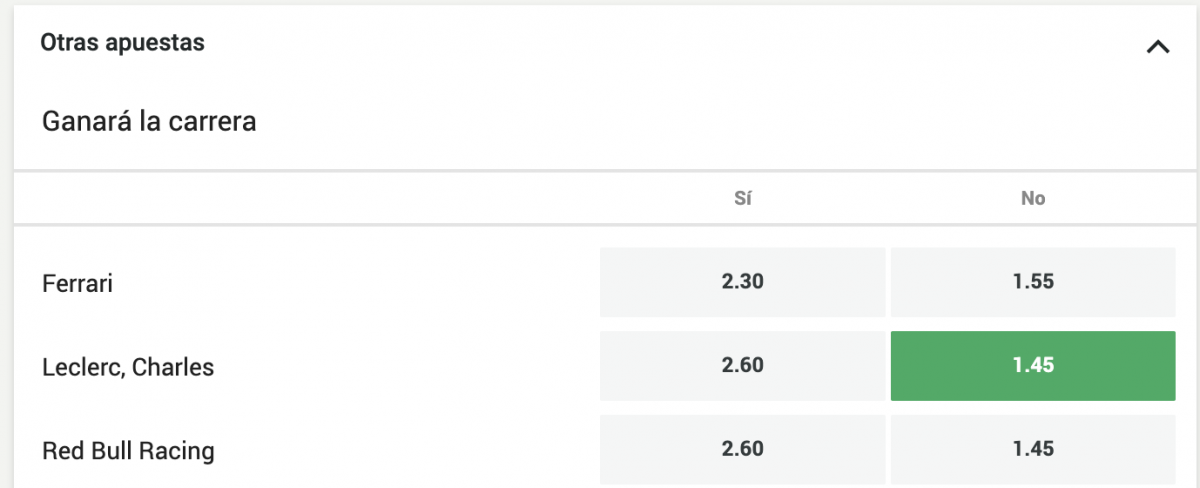Toggle the selected Leclerc No bet
1200x488 pixels.
coord(1033,366)
